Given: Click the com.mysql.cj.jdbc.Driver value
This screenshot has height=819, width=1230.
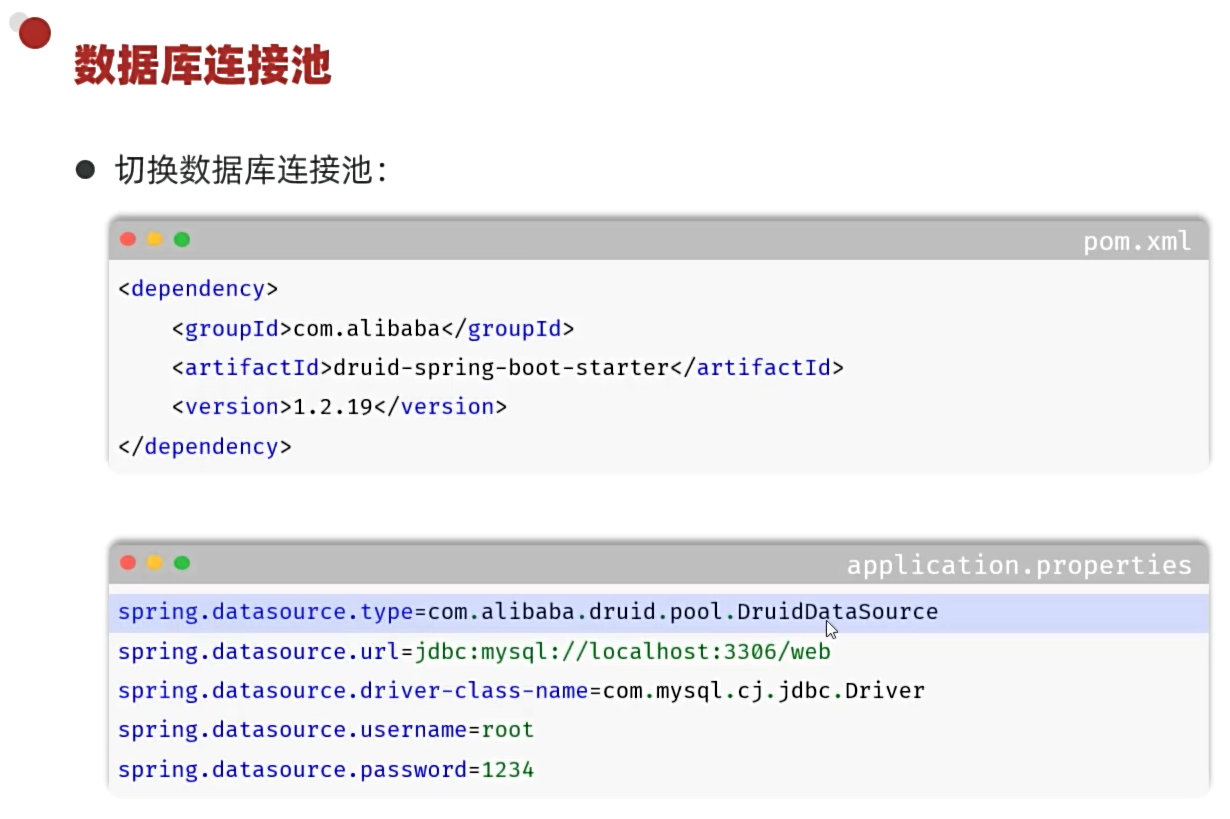Looking at the screenshot, I should click(x=764, y=691).
